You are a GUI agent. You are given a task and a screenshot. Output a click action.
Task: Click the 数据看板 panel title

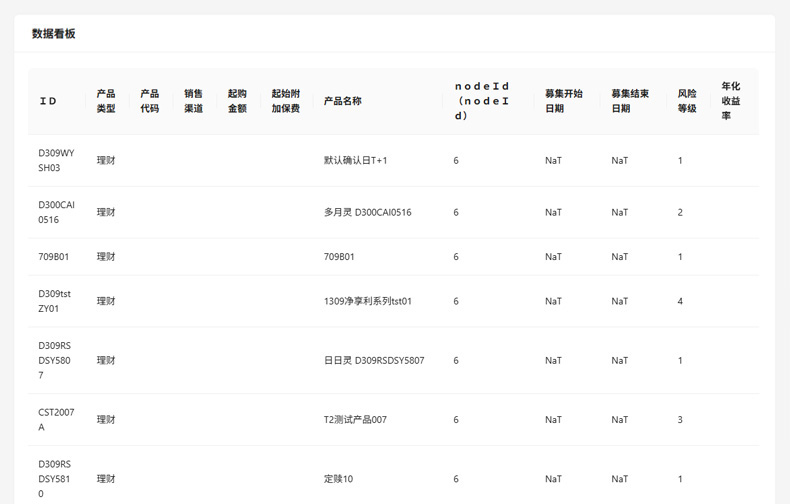pyautogui.click(x=54, y=33)
